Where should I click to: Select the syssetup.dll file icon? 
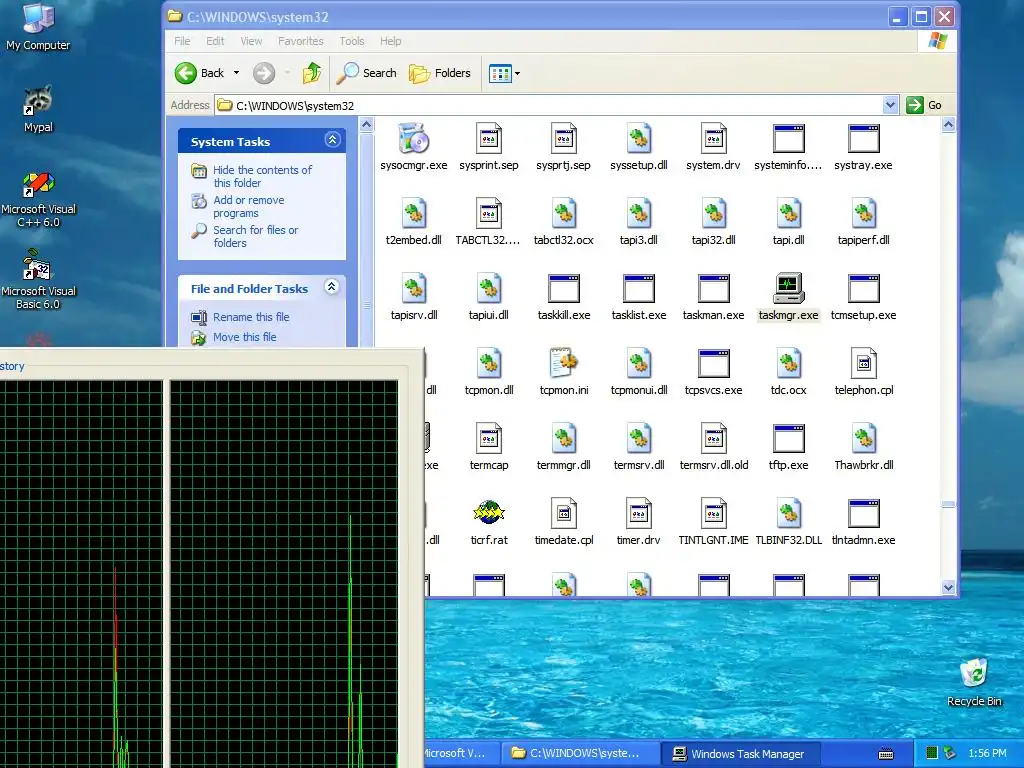coord(639,138)
